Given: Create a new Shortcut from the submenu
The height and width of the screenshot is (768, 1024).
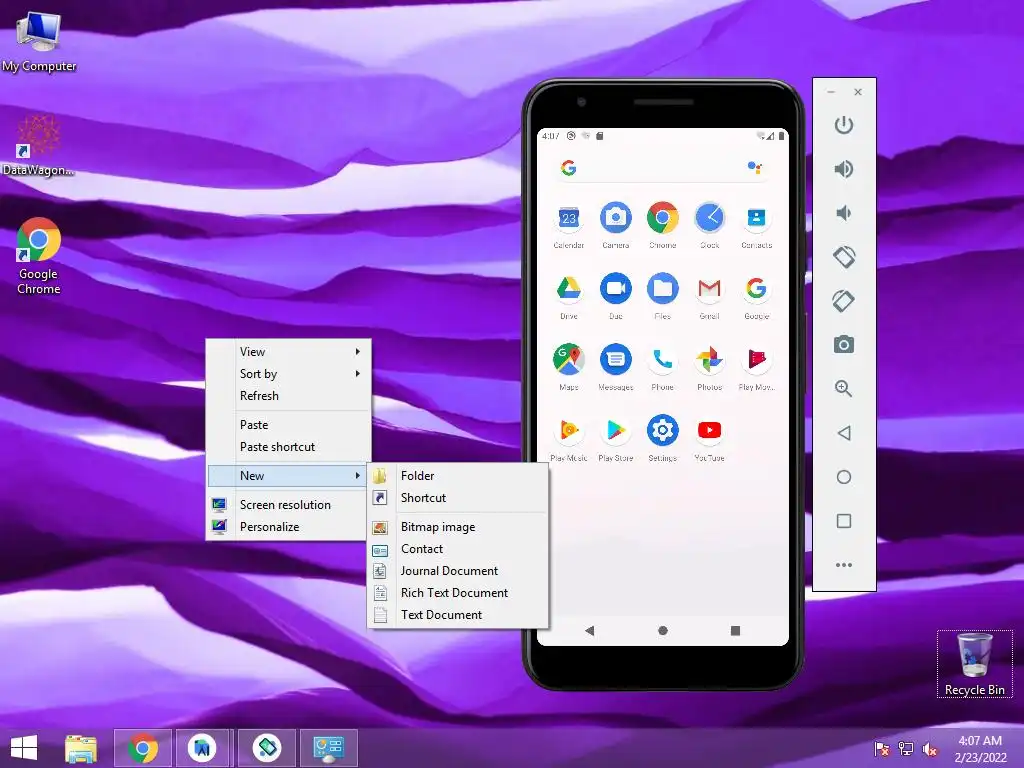Looking at the screenshot, I should 458,498.
